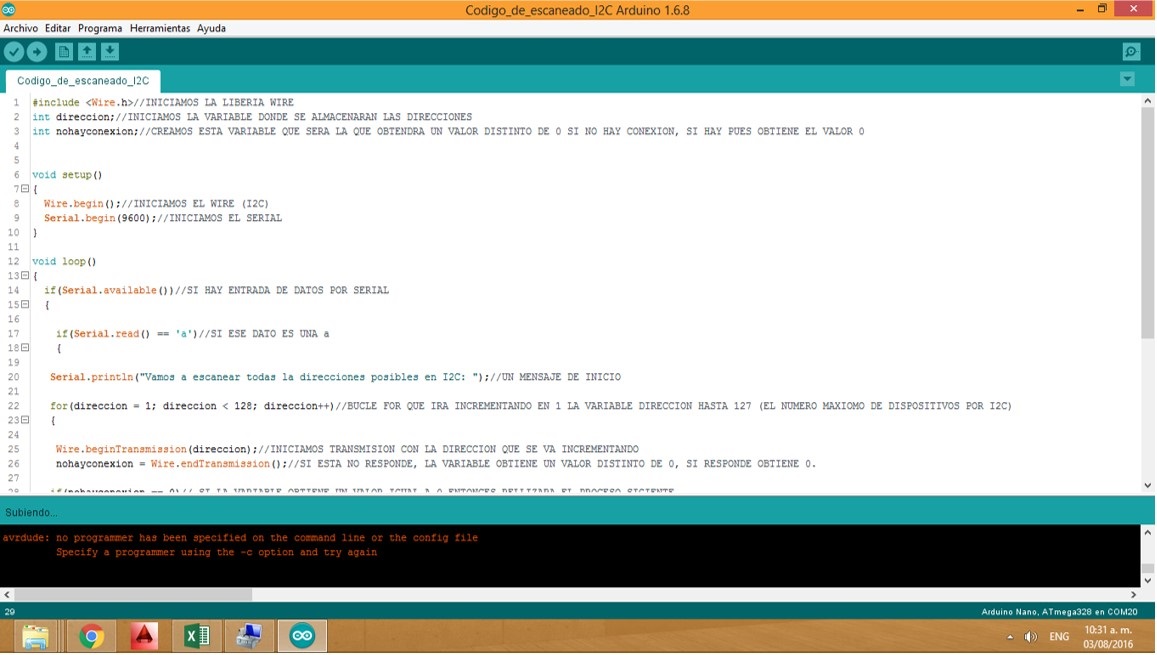Click the "if(Serial.read() == 'a')" line
Viewport: 1157px width, 655px height.
tap(193, 334)
